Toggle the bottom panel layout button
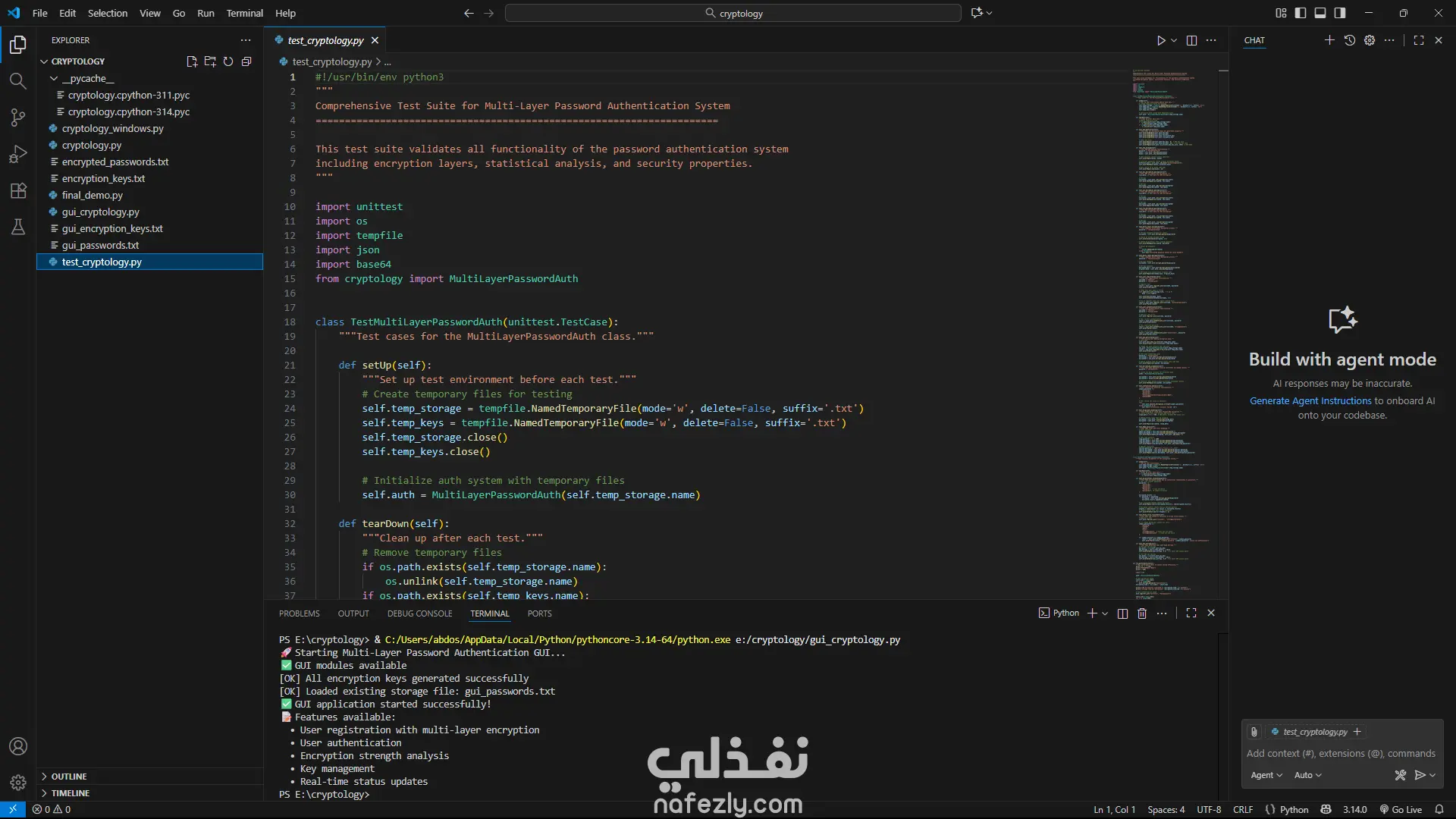The width and height of the screenshot is (1456, 819). [x=1320, y=13]
